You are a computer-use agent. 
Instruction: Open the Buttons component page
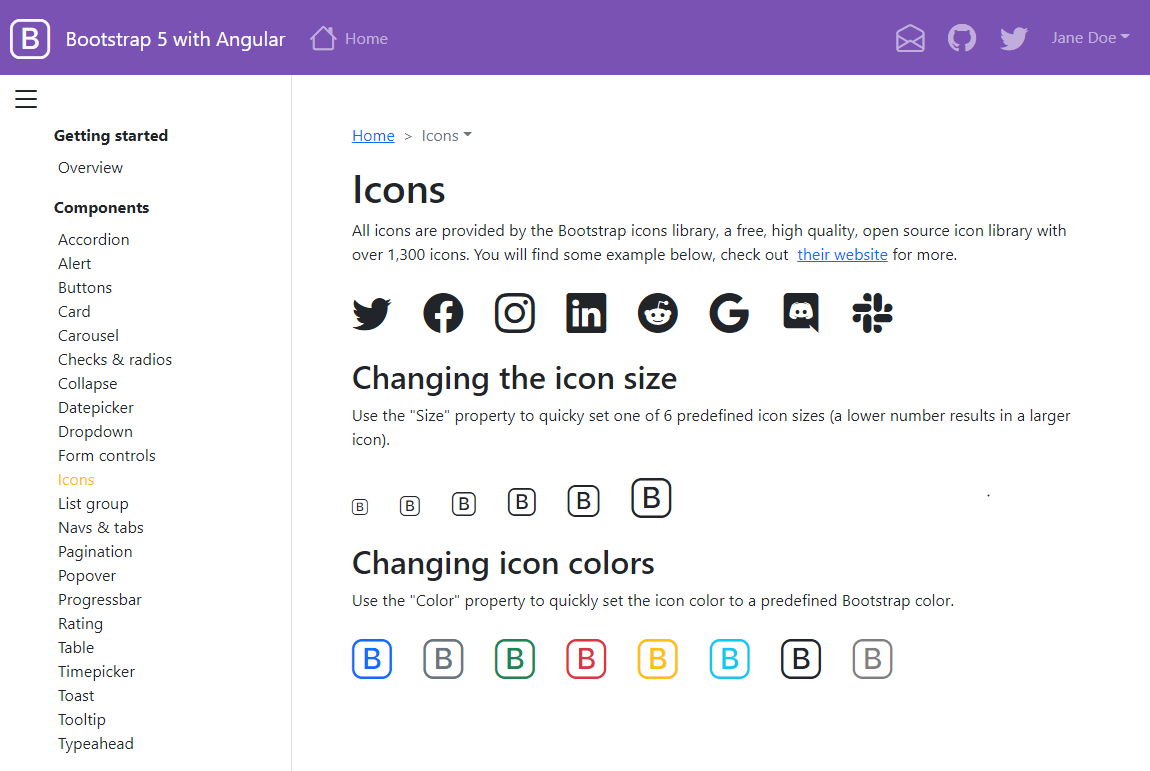pos(85,288)
